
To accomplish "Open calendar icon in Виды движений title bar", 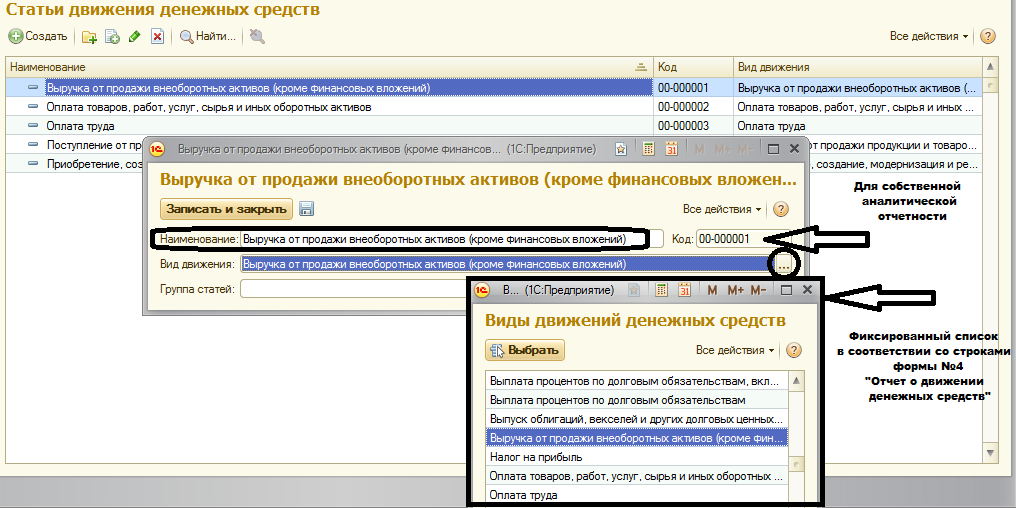I will pyautogui.click(x=685, y=290).
